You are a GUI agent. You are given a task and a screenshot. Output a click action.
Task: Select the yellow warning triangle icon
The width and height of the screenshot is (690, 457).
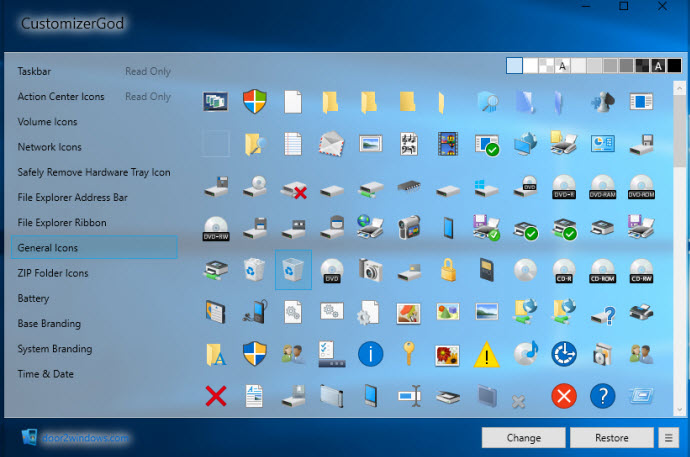click(487, 354)
